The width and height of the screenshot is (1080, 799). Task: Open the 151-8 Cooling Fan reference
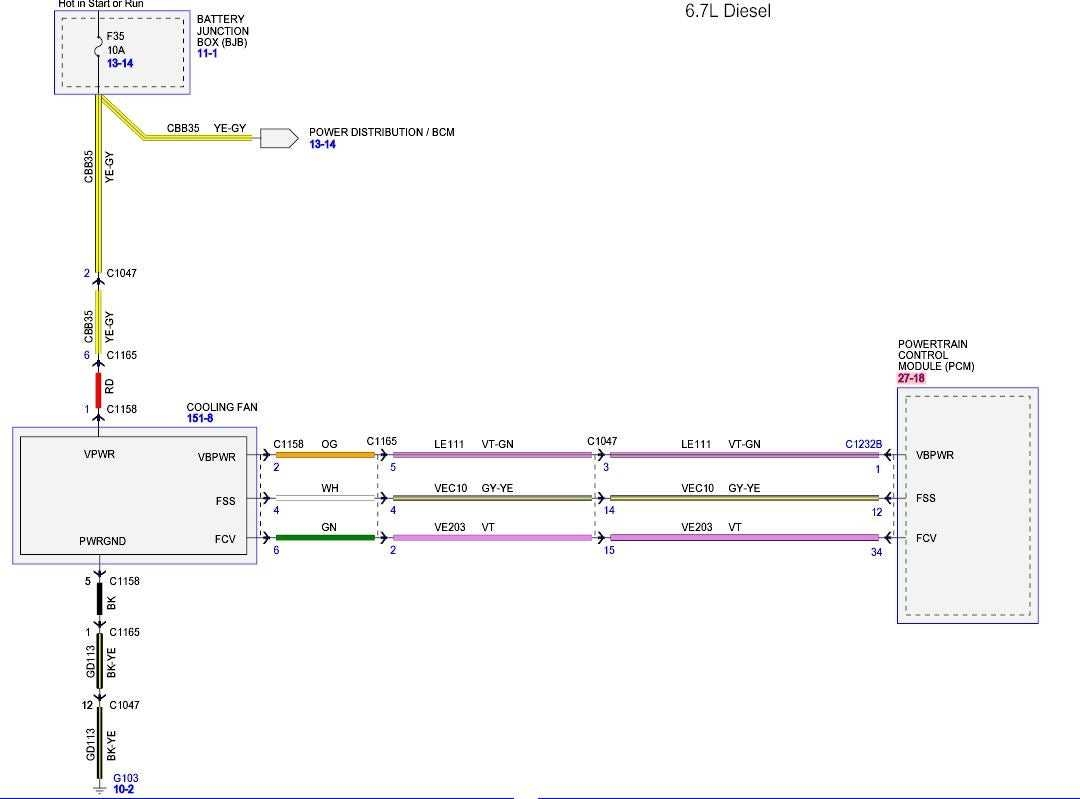pyautogui.click(x=199, y=418)
